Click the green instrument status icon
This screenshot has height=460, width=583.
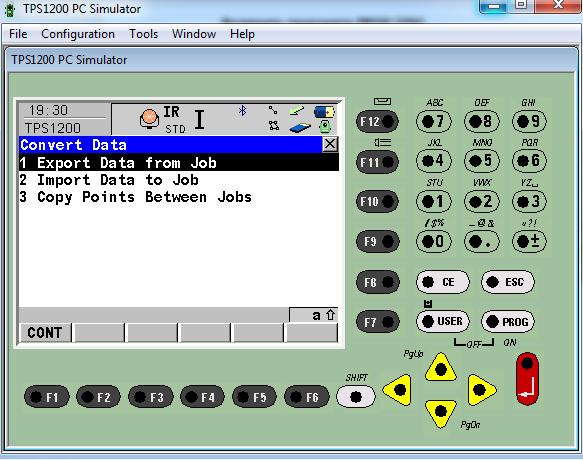pos(325,127)
